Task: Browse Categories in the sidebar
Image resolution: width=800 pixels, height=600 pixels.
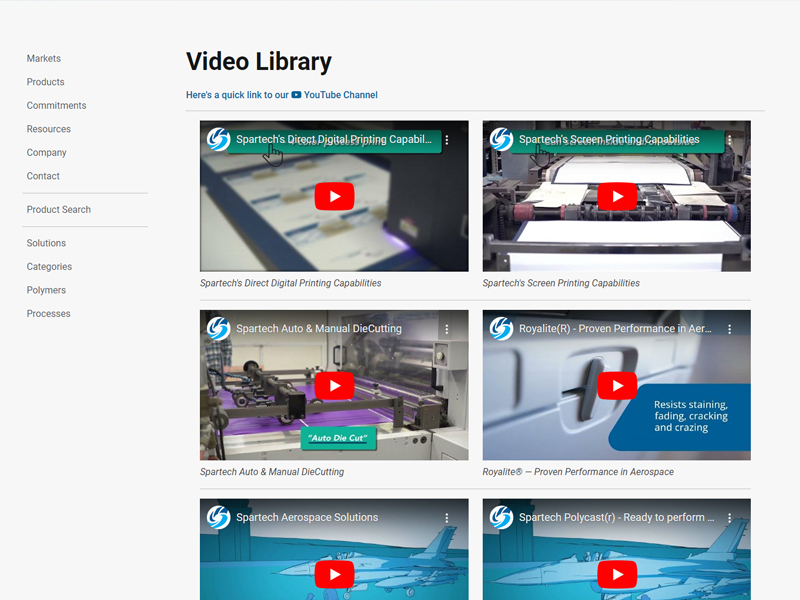Action: click(x=49, y=267)
